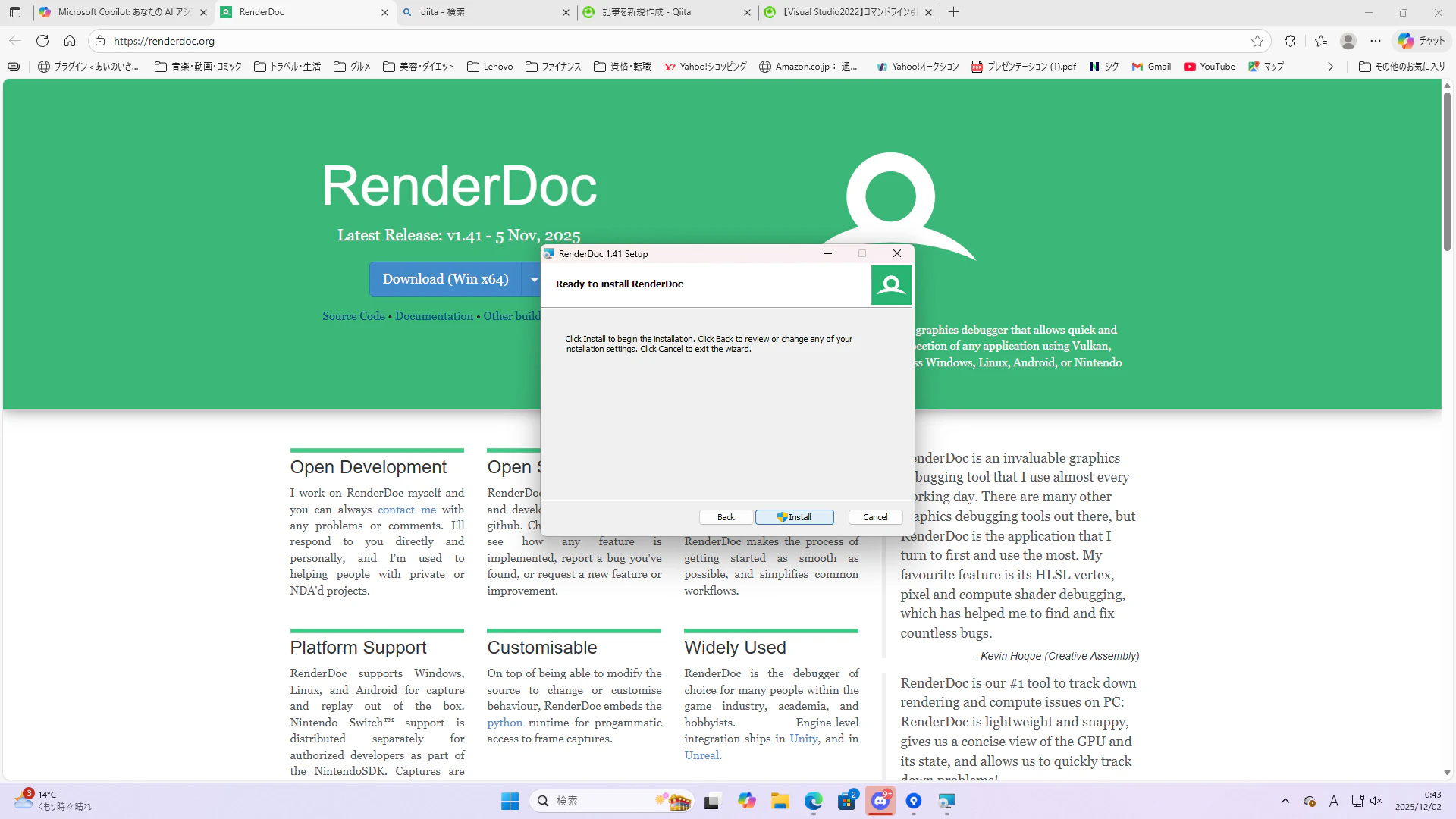Click the Install button in setup wizard
This screenshot has height=819, width=1456.
click(794, 517)
